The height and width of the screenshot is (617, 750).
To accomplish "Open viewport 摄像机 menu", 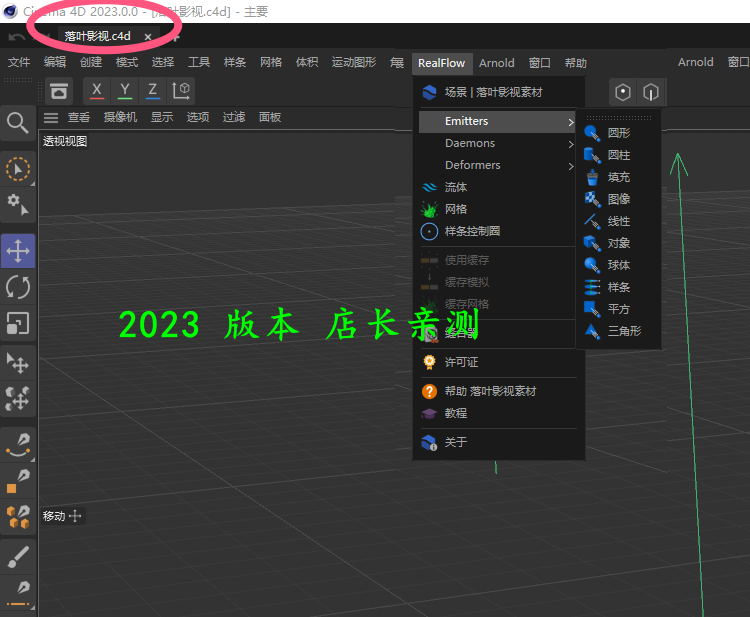I will 121,117.
